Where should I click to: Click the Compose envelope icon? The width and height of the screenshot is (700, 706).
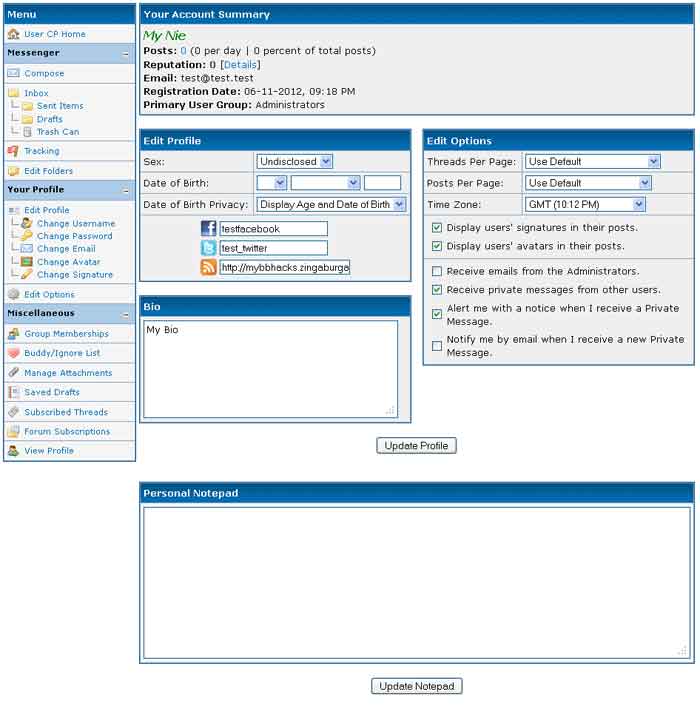(x=13, y=73)
